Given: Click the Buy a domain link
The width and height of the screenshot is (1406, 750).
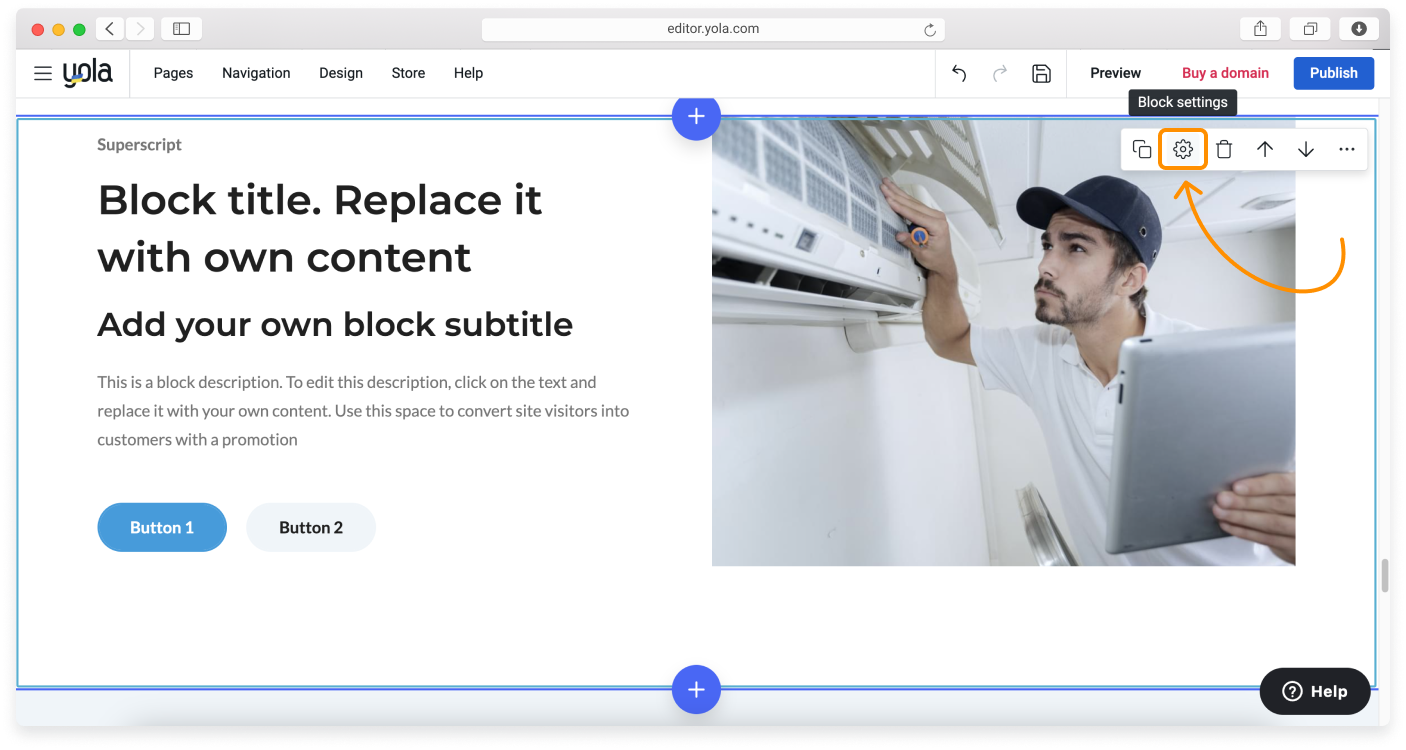Looking at the screenshot, I should [x=1225, y=73].
